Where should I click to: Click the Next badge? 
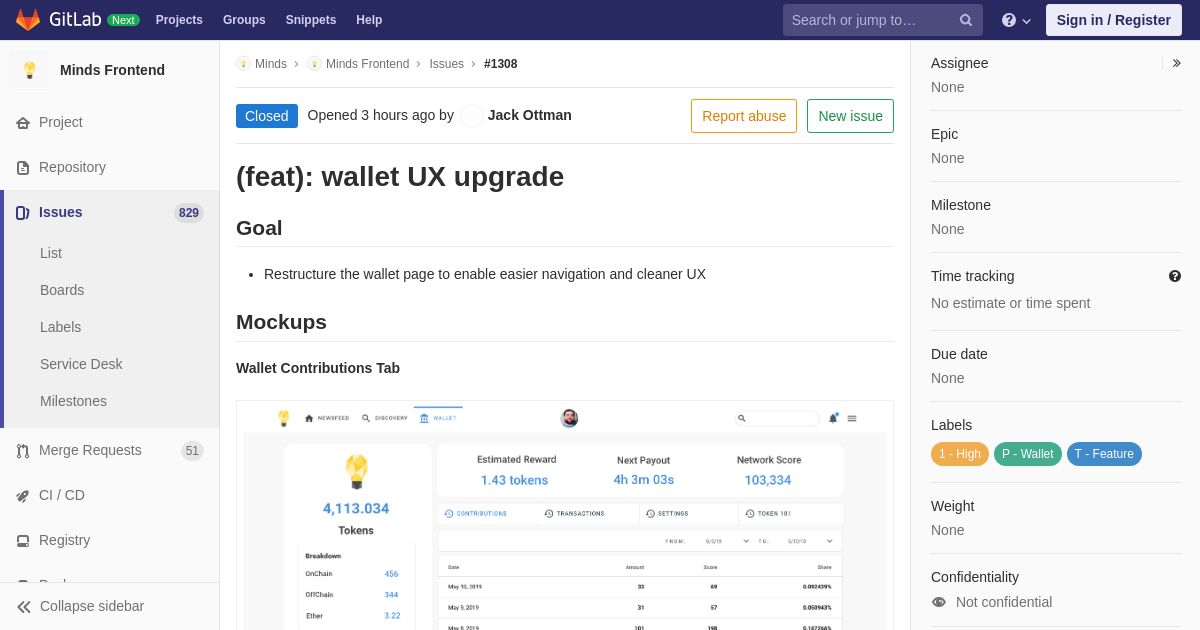(123, 20)
